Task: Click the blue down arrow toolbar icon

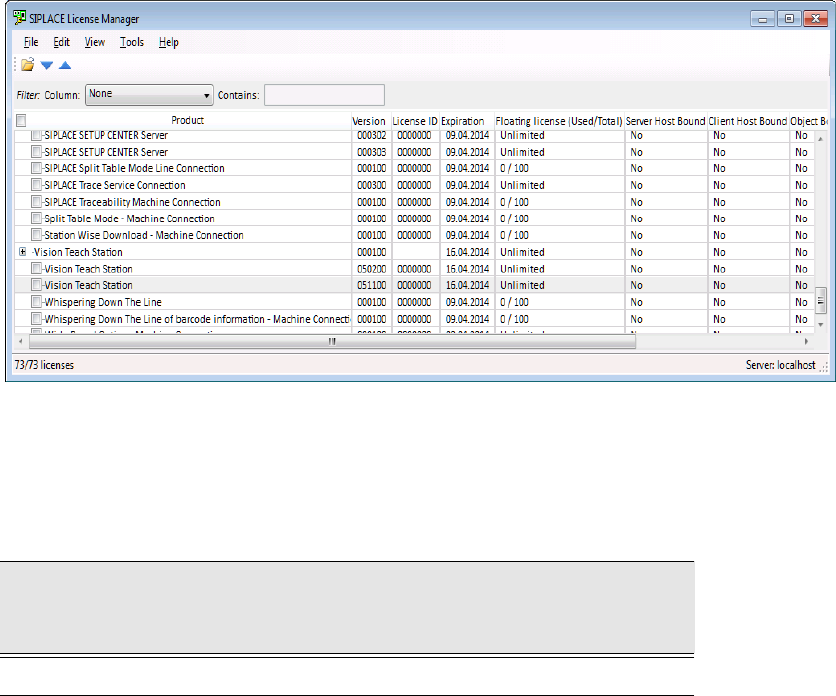Action: click(x=46, y=65)
